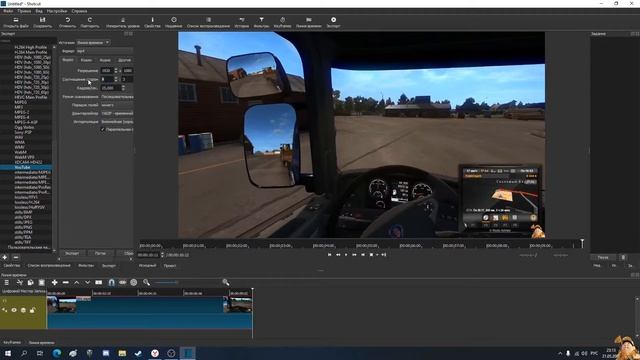Show the History panel
The width and height of the screenshot is (640, 360).
242,22
